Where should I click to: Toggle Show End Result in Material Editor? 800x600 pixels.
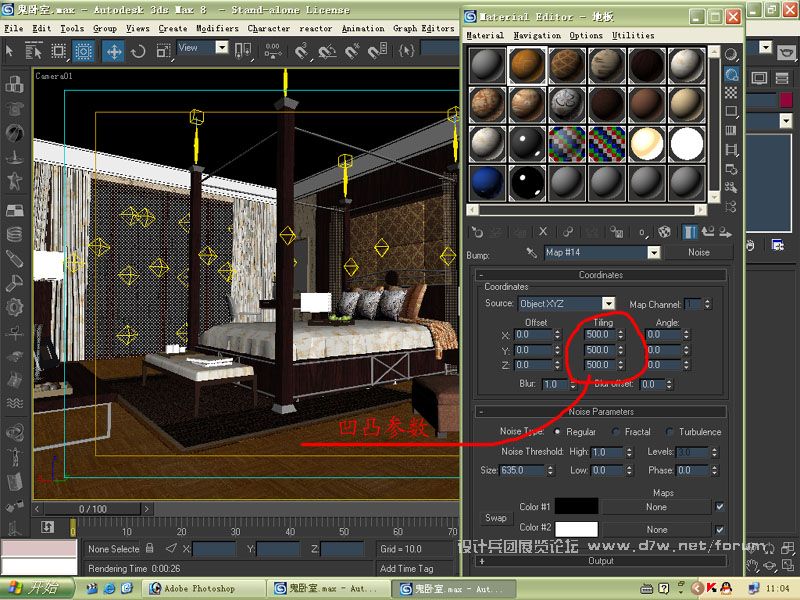tap(690, 233)
